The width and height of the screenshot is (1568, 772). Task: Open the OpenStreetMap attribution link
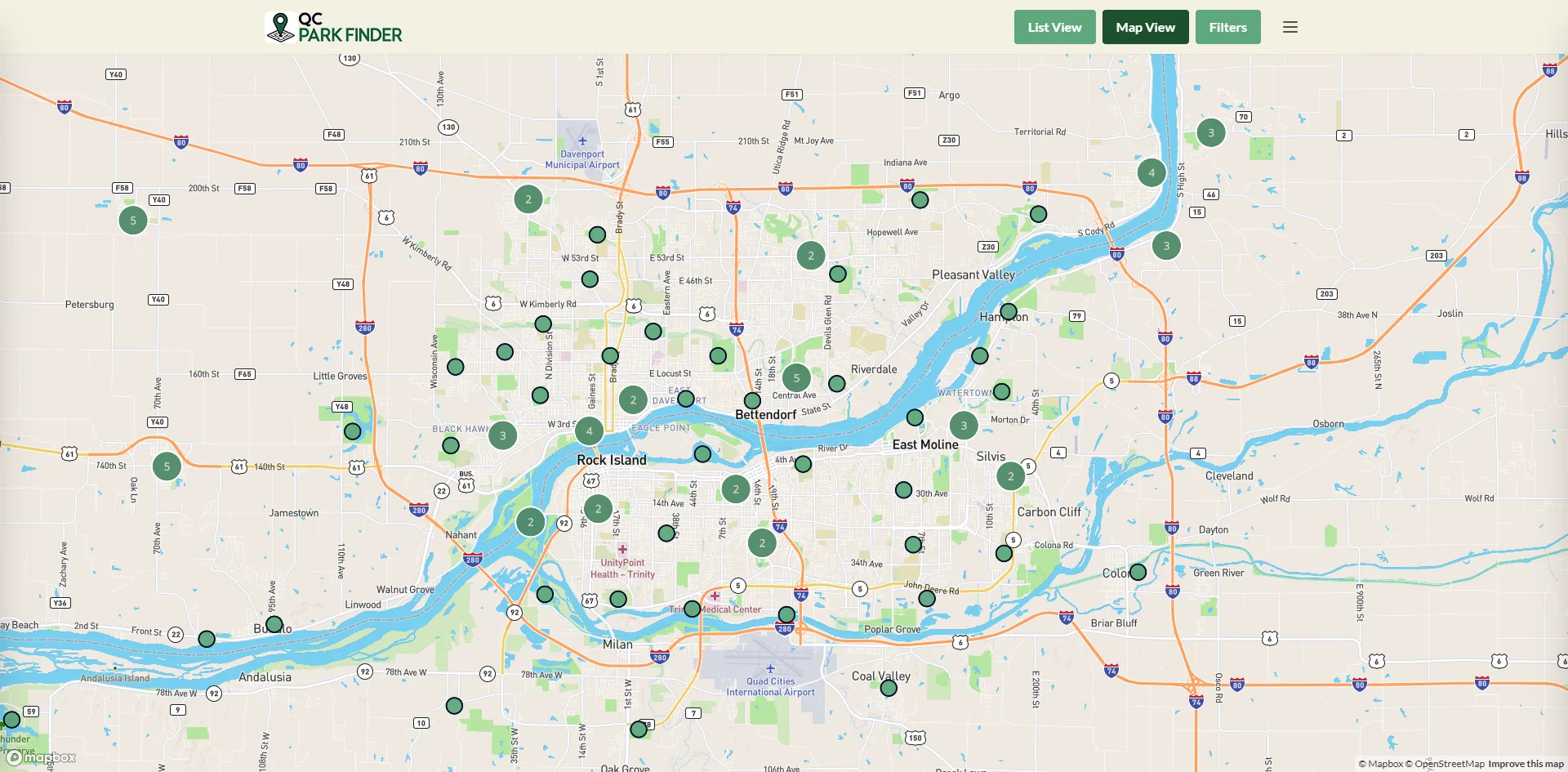click(1445, 764)
